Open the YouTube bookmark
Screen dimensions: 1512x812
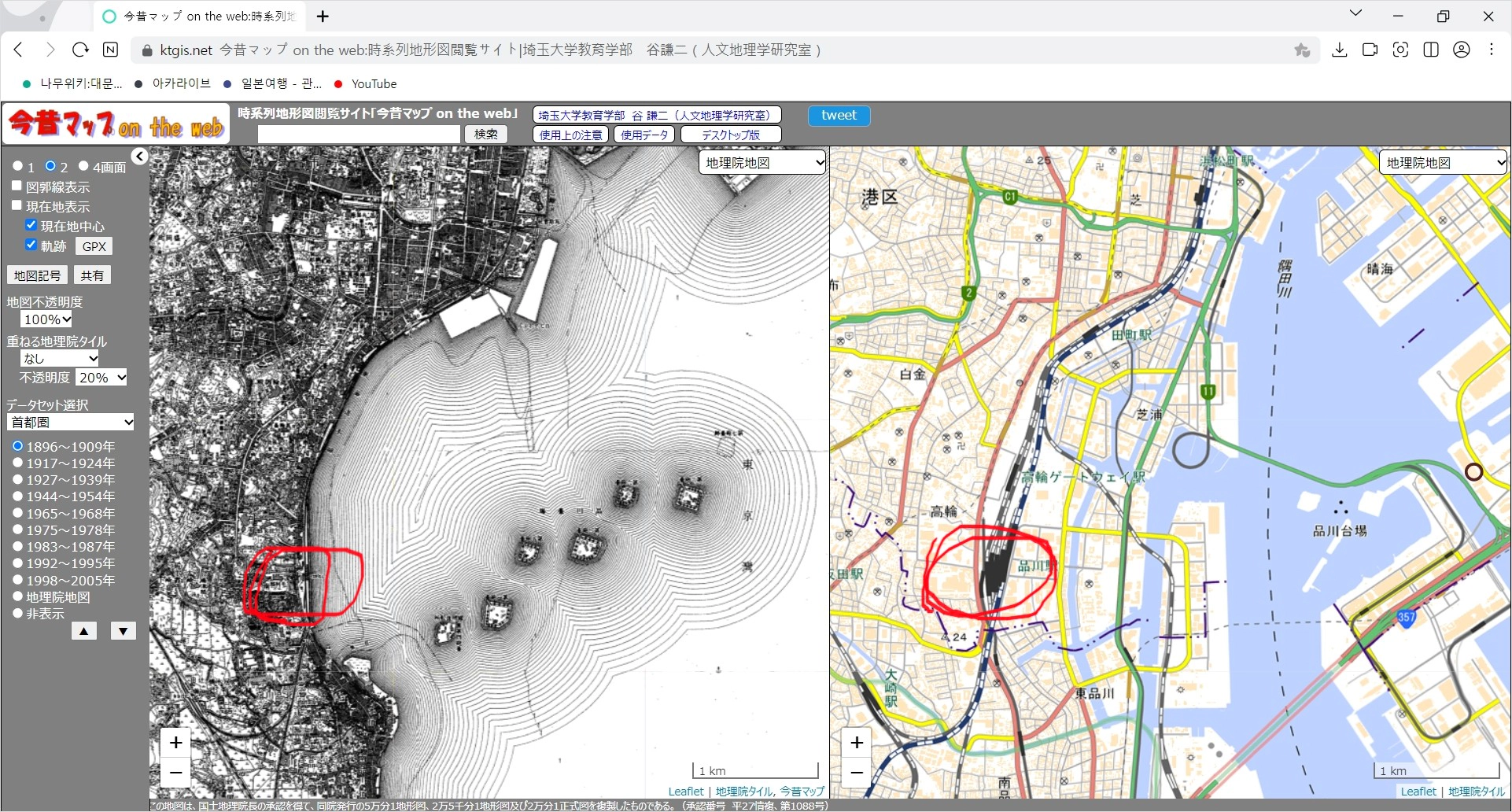(x=365, y=83)
